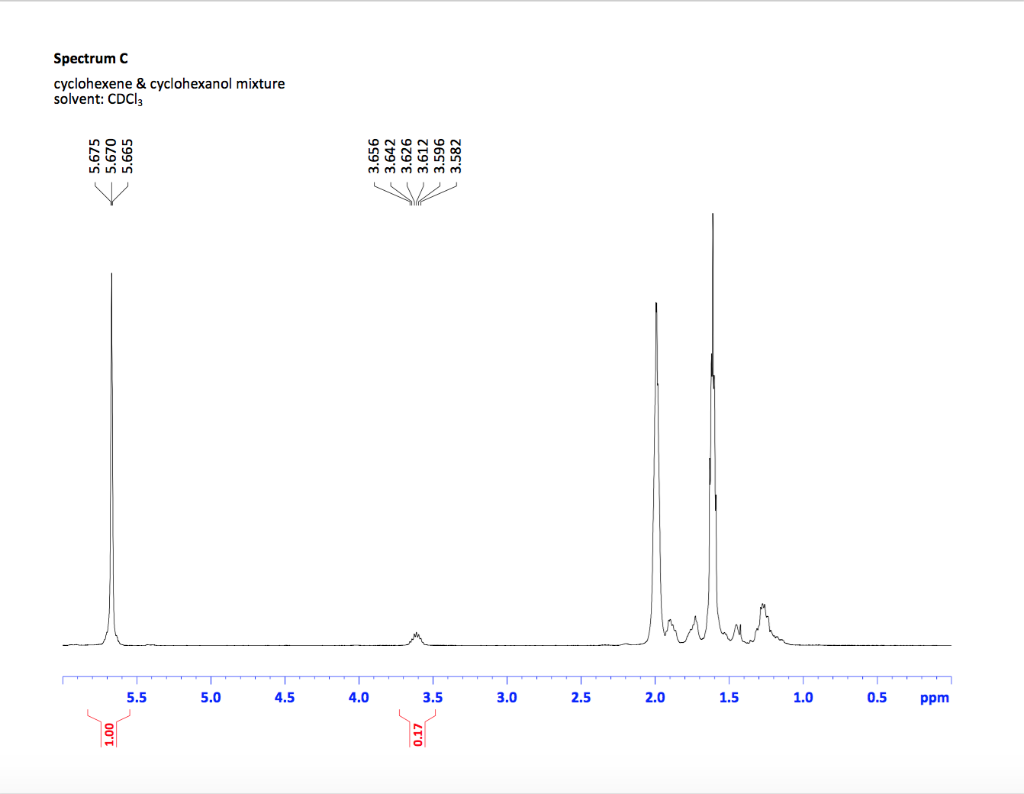Click the peak label 3.596
This screenshot has height=794, width=1024.
[x=440, y=155]
